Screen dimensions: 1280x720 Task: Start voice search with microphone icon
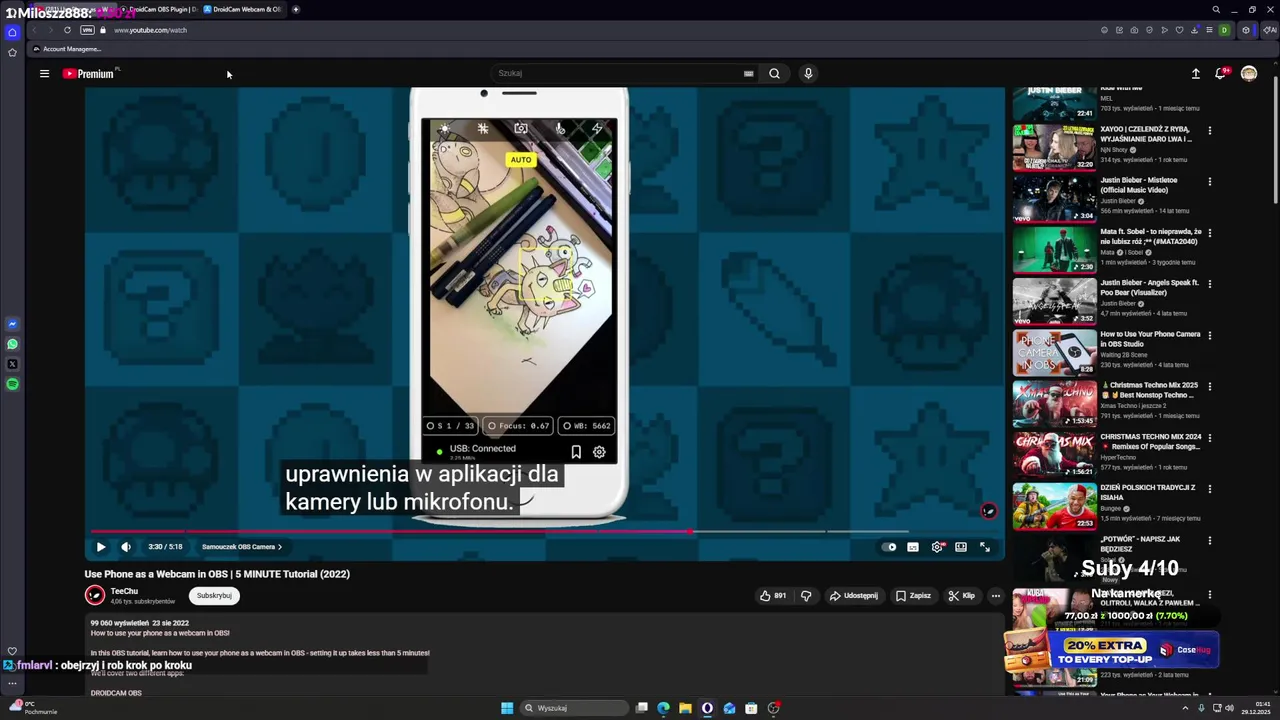(808, 73)
